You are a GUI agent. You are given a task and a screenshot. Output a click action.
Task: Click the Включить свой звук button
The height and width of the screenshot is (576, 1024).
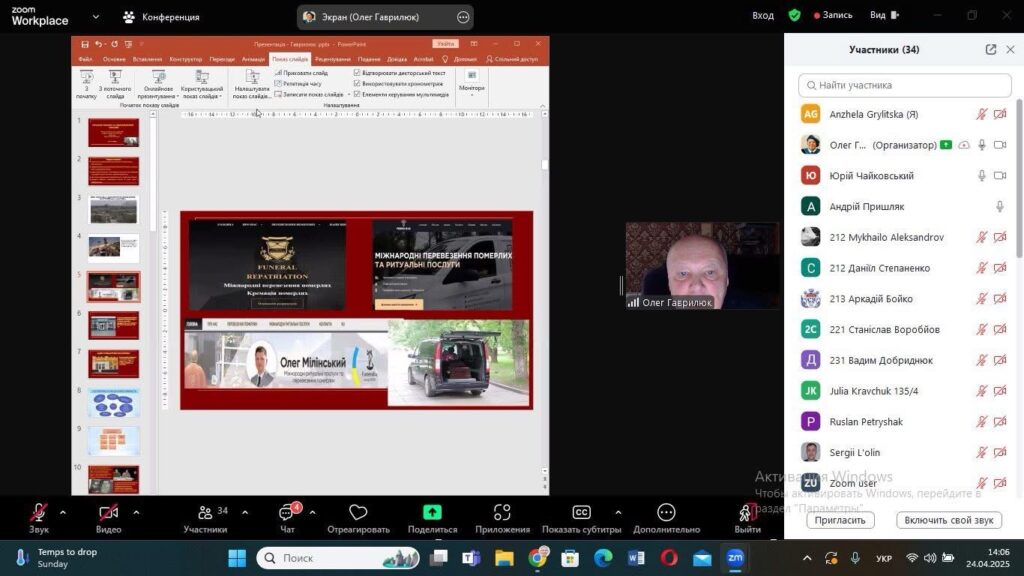tap(948, 520)
